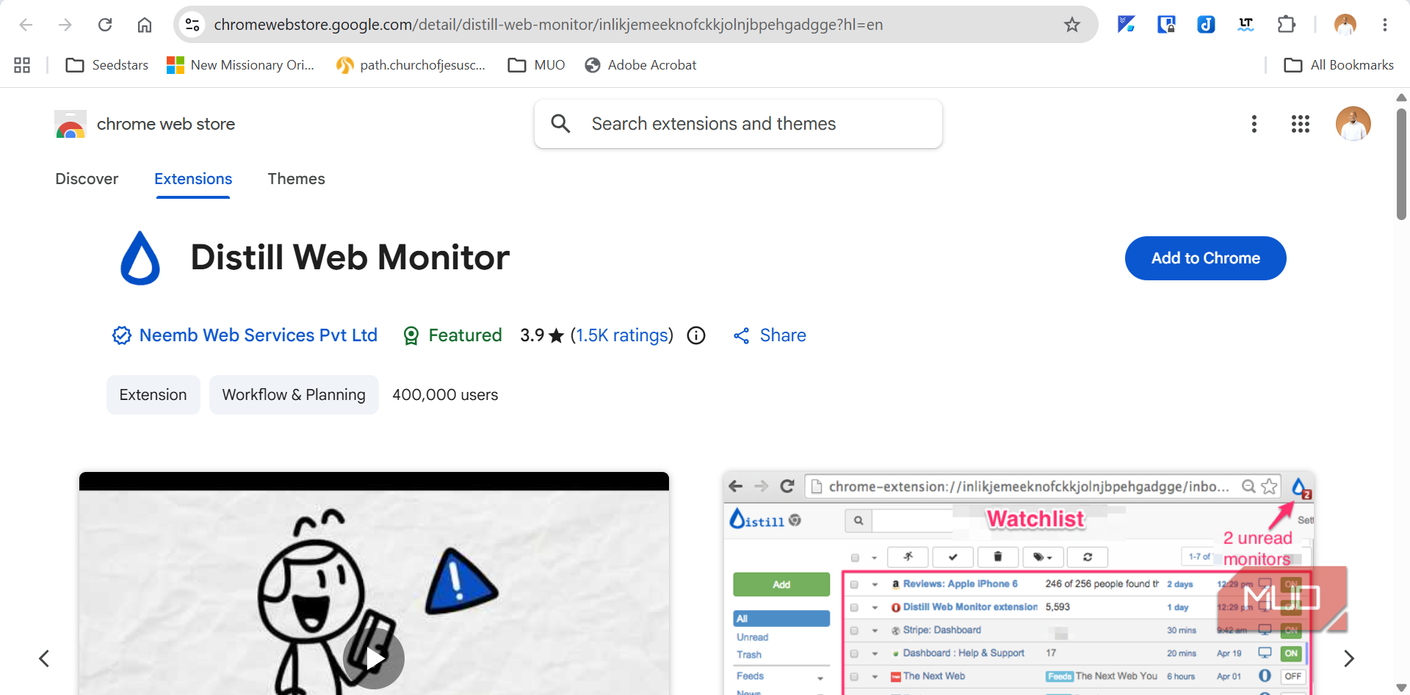Open New Missionary Ori... bookmark

coord(240,65)
